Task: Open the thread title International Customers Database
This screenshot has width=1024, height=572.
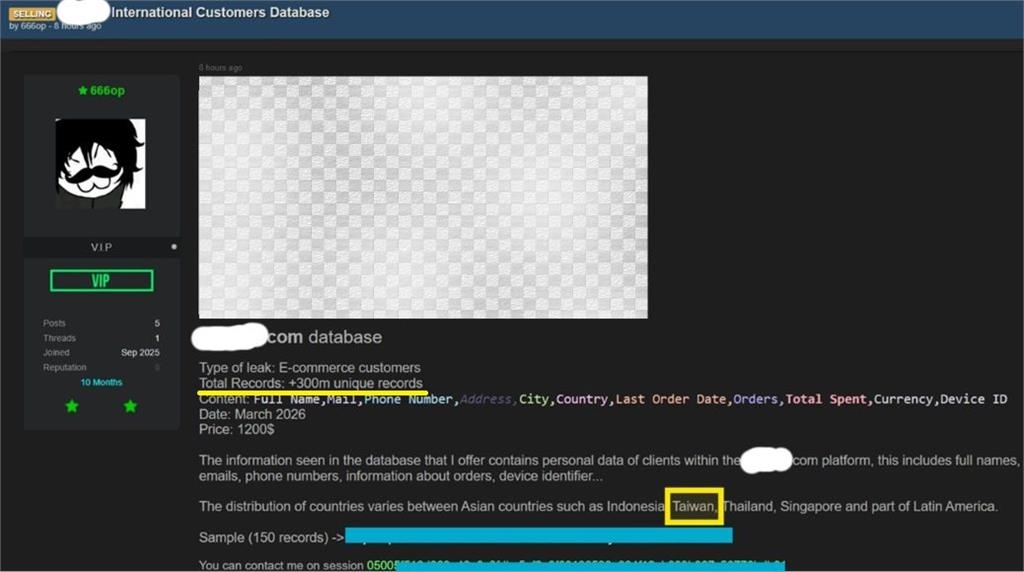Action: coord(220,12)
